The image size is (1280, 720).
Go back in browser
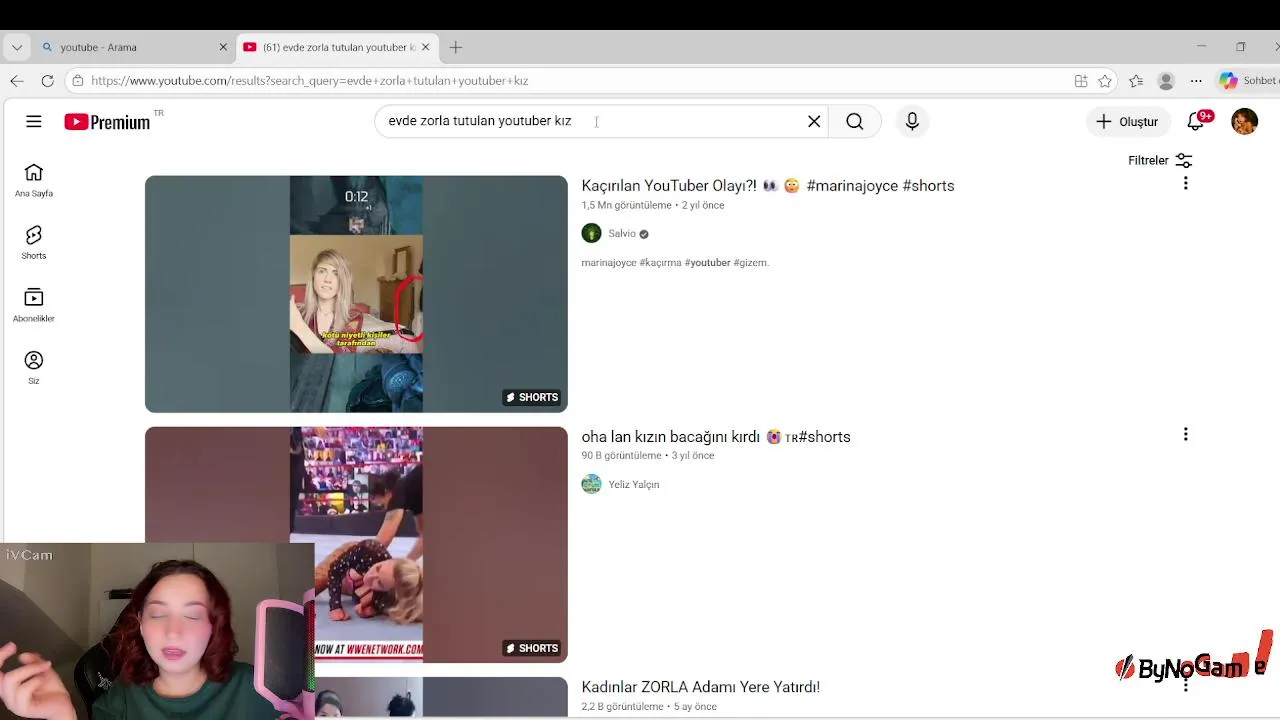[16, 80]
